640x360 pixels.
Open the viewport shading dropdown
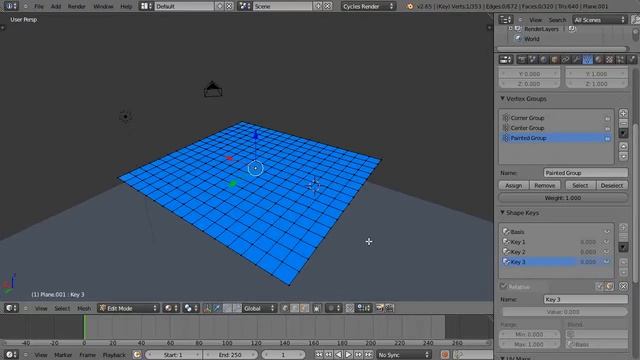[171, 308]
